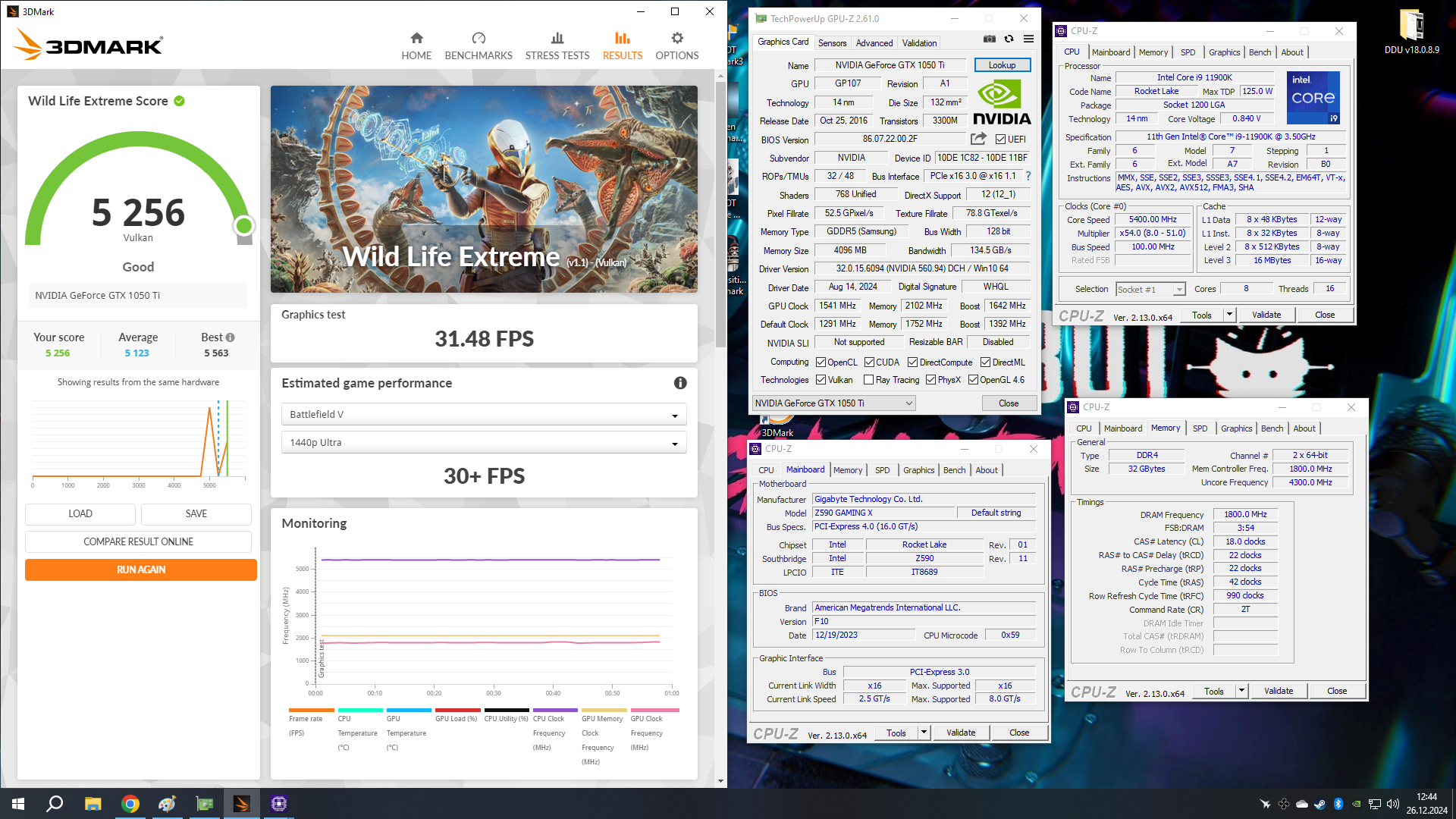This screenshot has height=819, width=1456.
Task: Switch to Validation tab in GPU-Z
Action: tap(919, 43)
